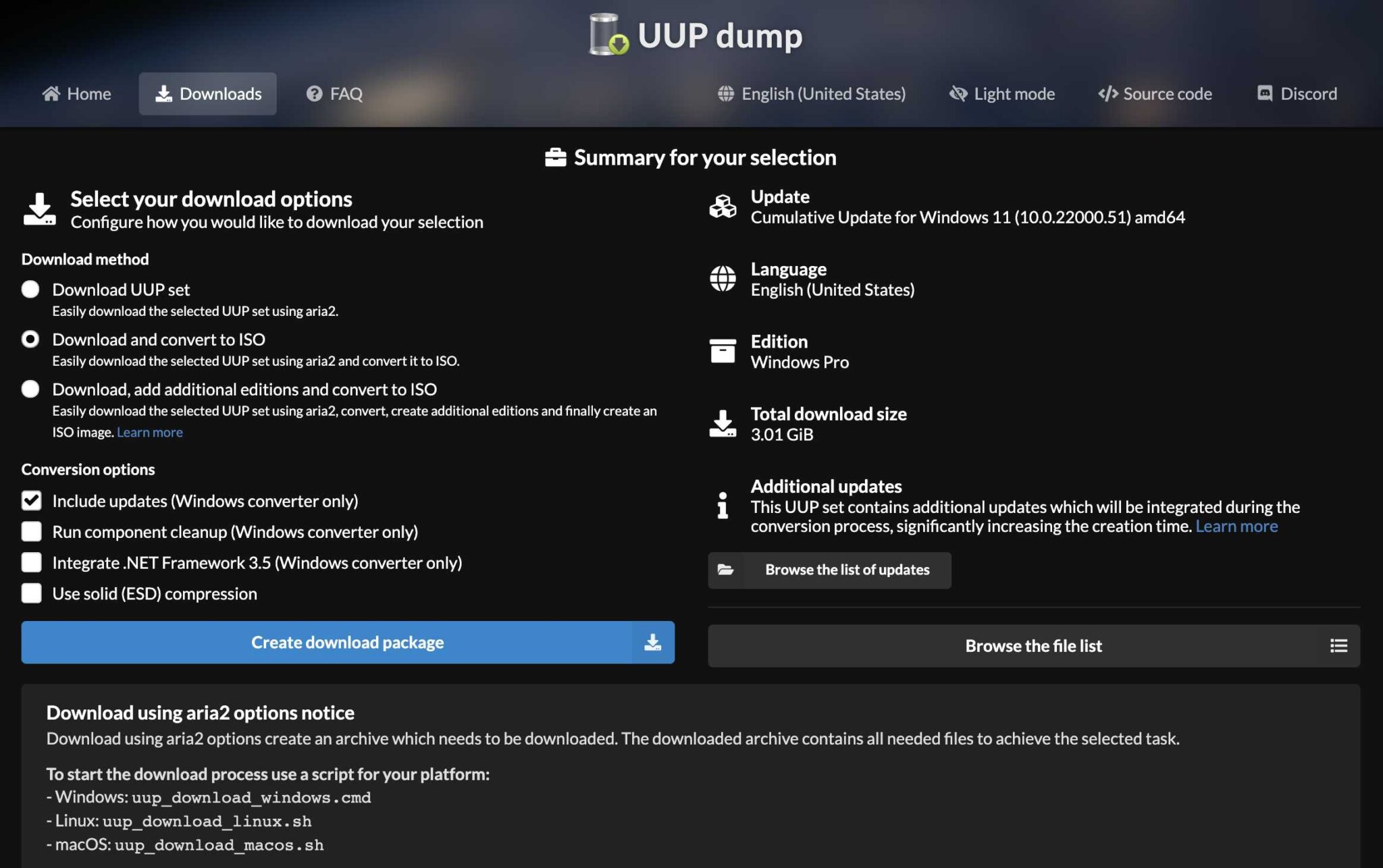Screen dimensions: 1383x868
Task: Click Create download package button
Action: tap(347, 641)
